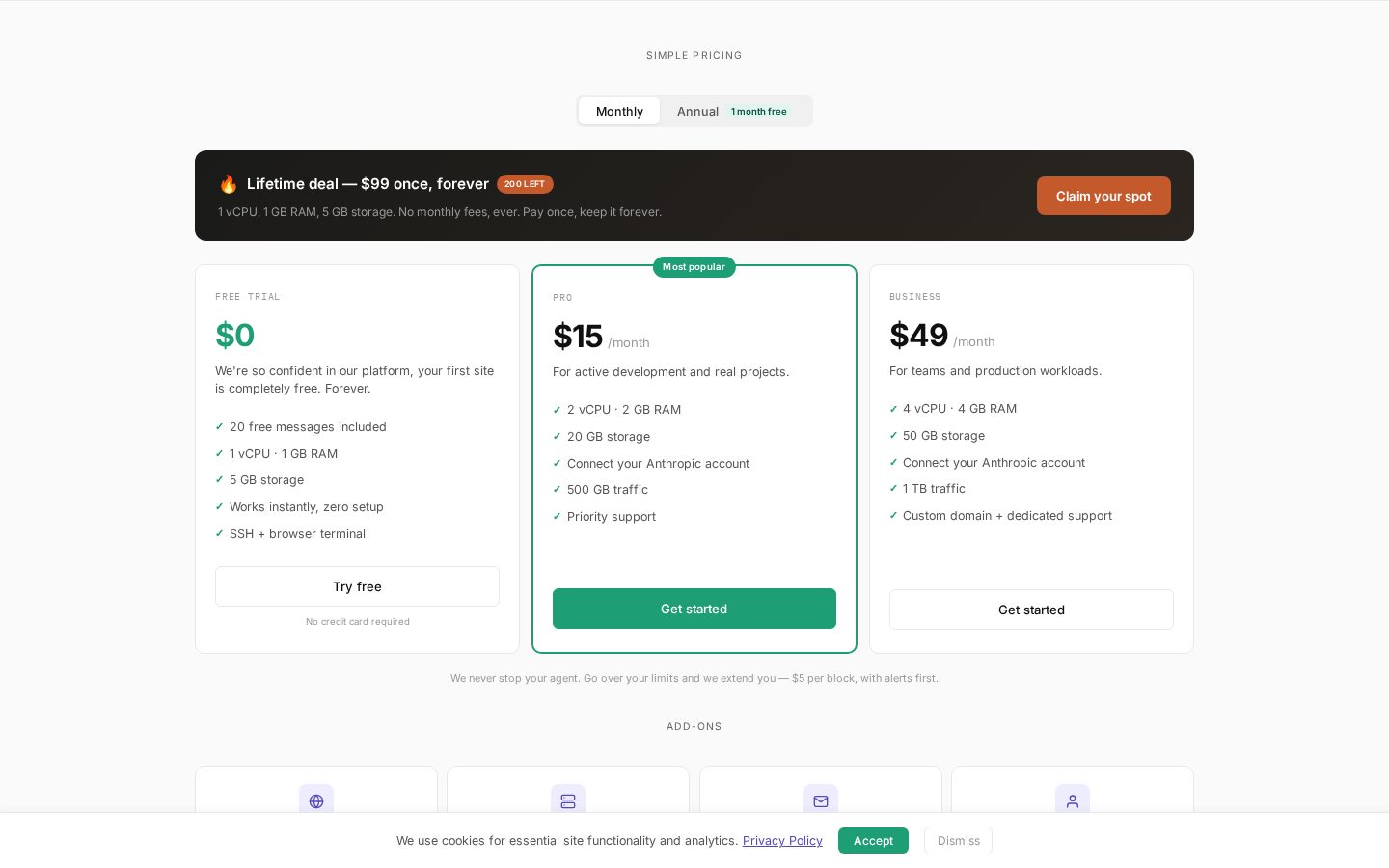Image resolution: width=1389 pixels, height=868 pixels.
Task: Click the $15 Pro price
Action: tap(578, 336)
